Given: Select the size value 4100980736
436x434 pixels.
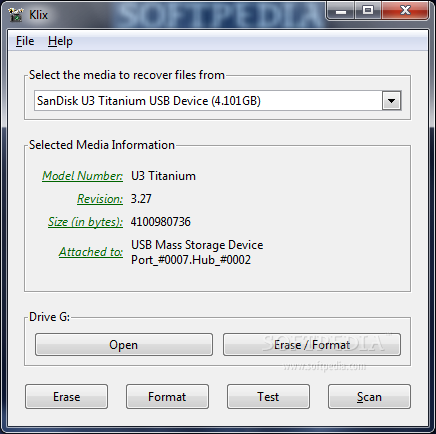Looking at the screenshot, I should [x=161, y=222].
